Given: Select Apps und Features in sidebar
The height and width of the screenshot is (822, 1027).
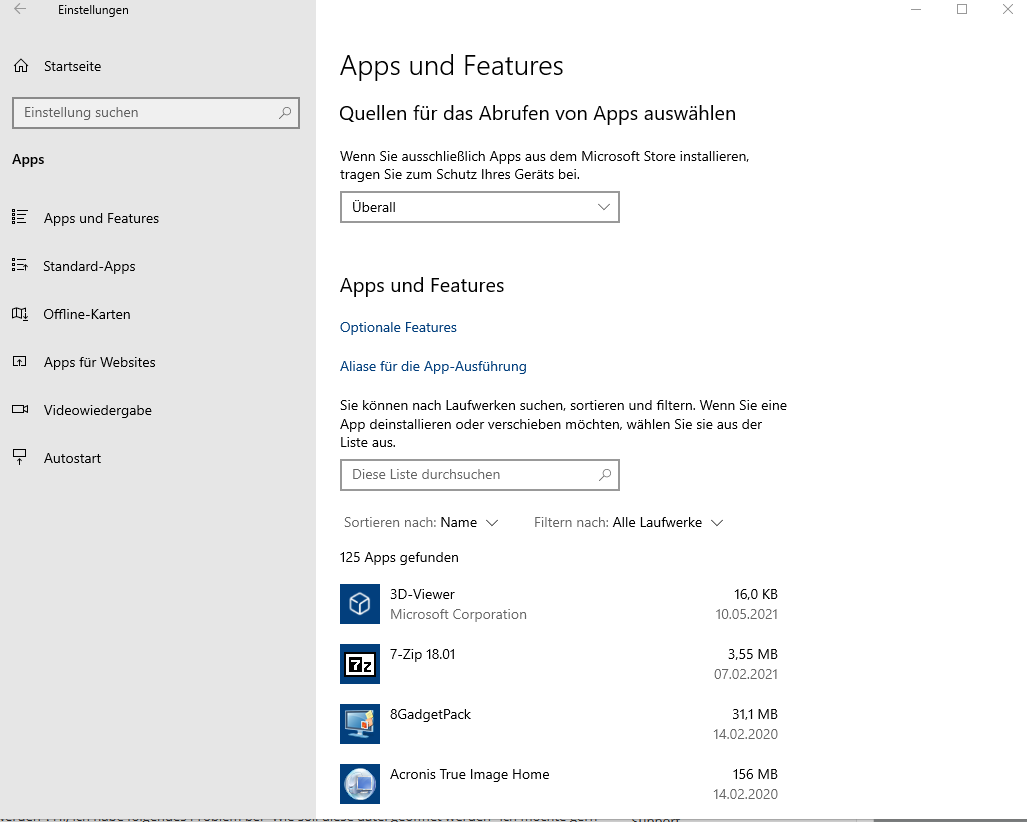Looking at the screenshot, I should click(x=102, y=218).
